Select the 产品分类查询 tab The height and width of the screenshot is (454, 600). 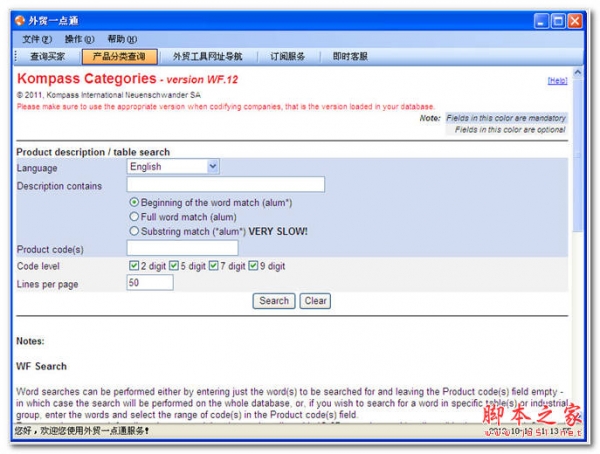click(x=119, y=57)
